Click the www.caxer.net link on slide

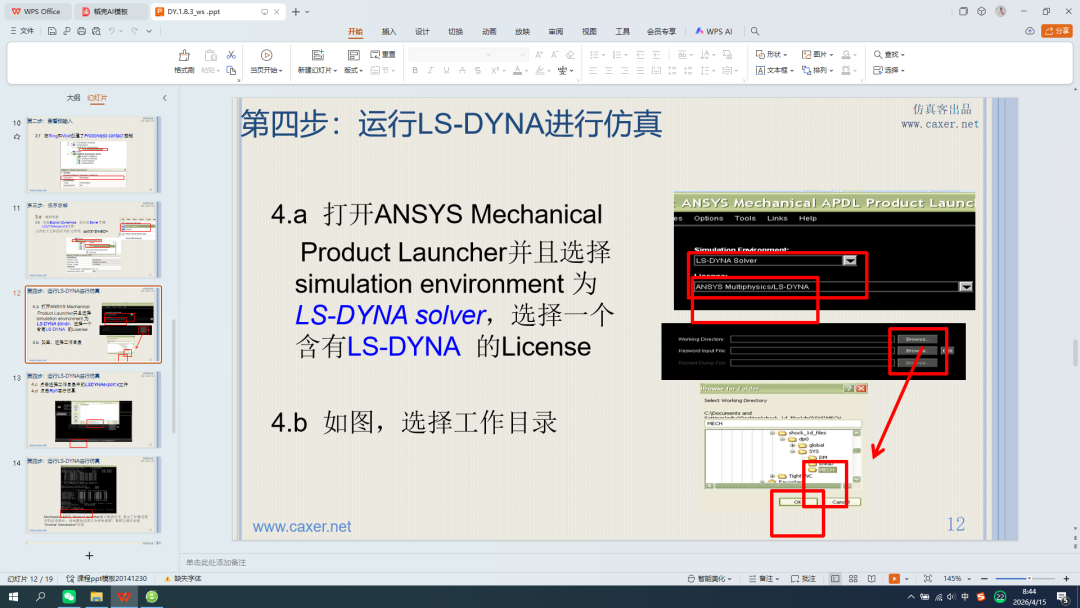[x=302, y=527]
